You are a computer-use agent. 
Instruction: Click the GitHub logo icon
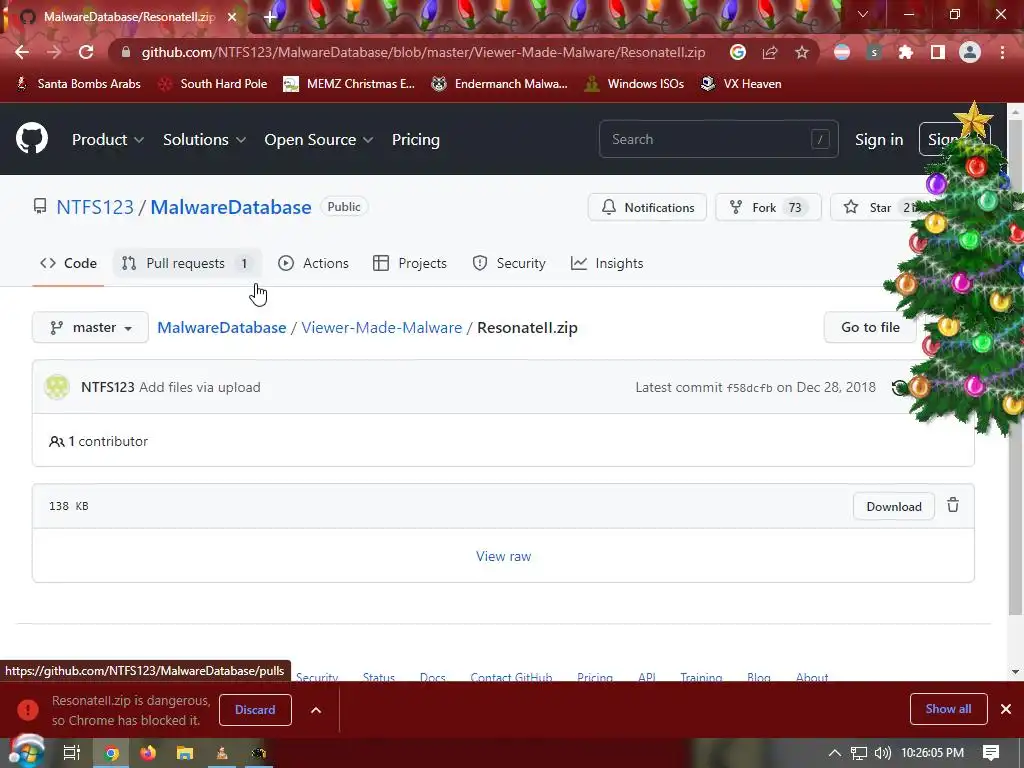click(x=32, y=139)
